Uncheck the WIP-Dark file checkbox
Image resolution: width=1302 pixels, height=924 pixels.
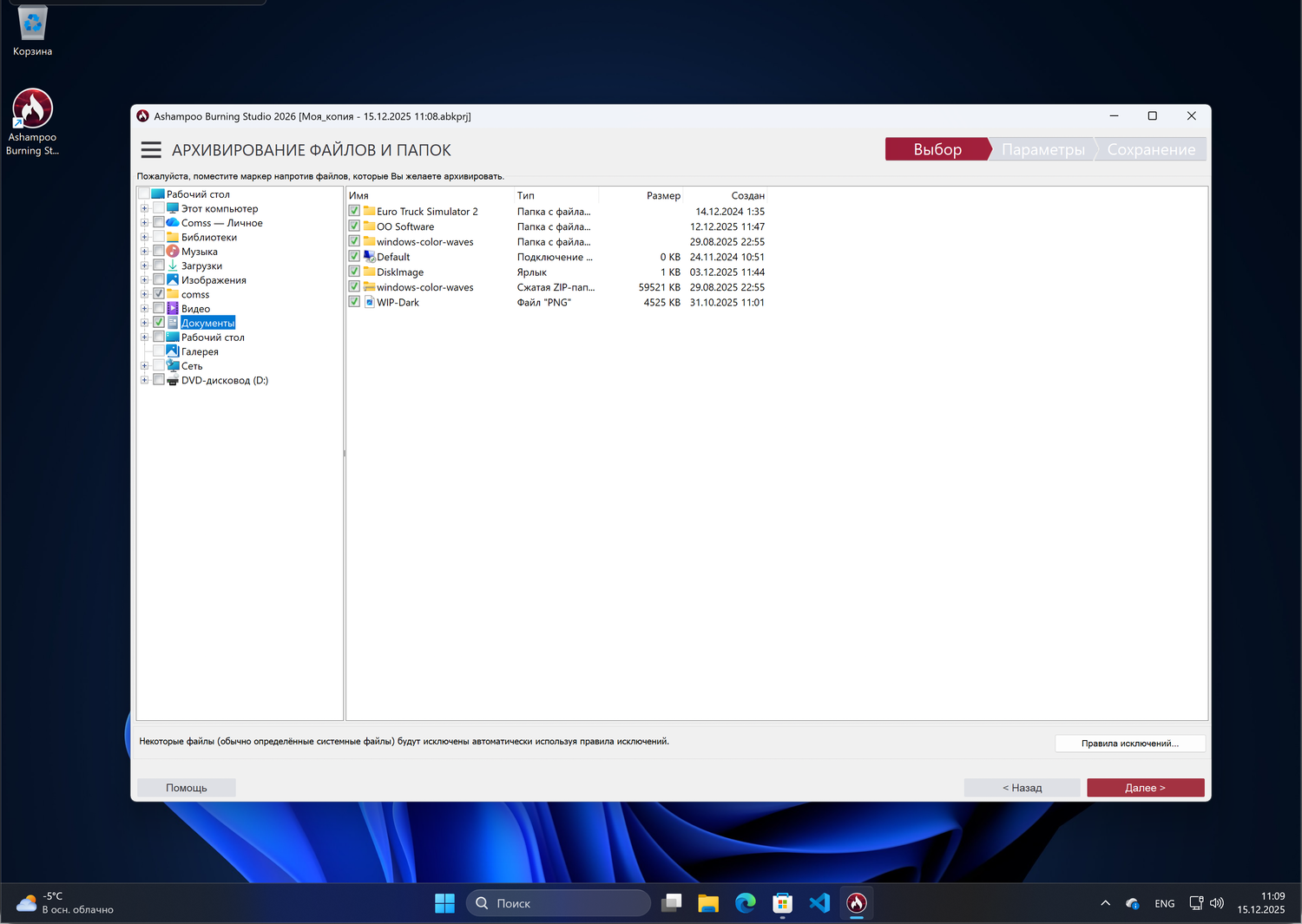pyautogui.click(x=354, y=302)
